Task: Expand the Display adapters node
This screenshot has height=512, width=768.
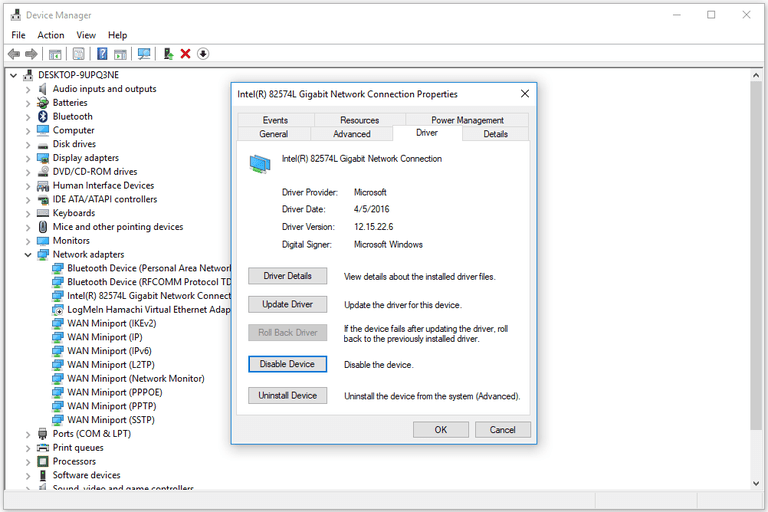Action: [x=28, y=158]
